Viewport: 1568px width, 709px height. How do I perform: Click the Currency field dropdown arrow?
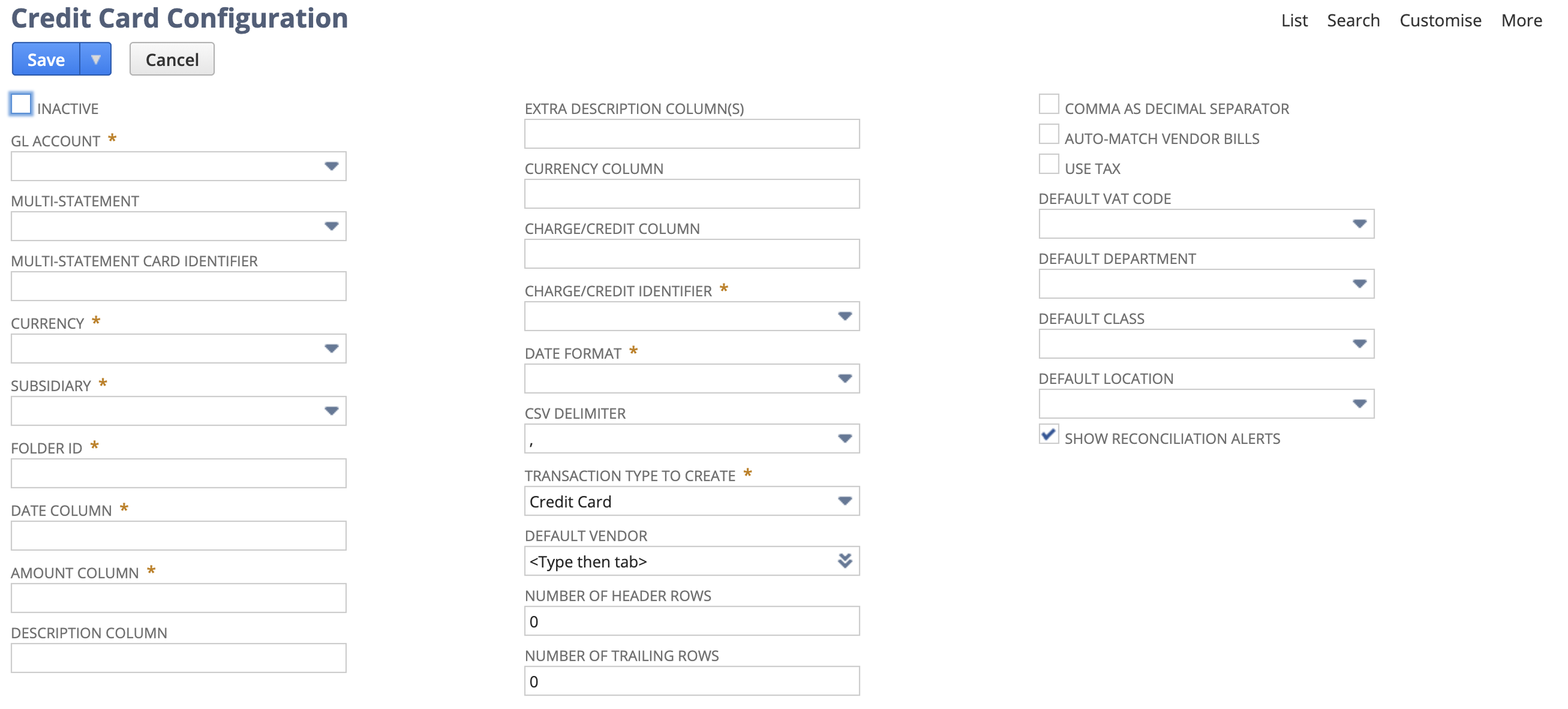coord(331,348)
